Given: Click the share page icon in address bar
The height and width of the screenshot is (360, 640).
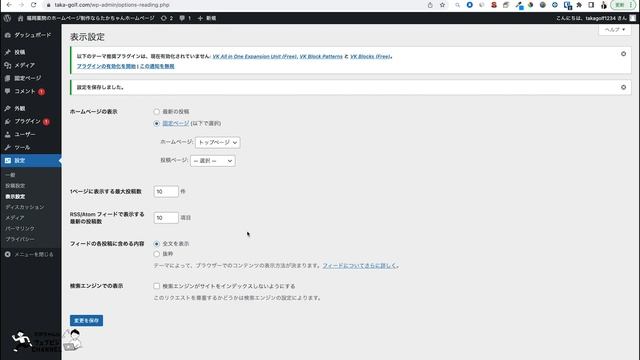Looking at the screenshot, I should (x=430, y=5).
